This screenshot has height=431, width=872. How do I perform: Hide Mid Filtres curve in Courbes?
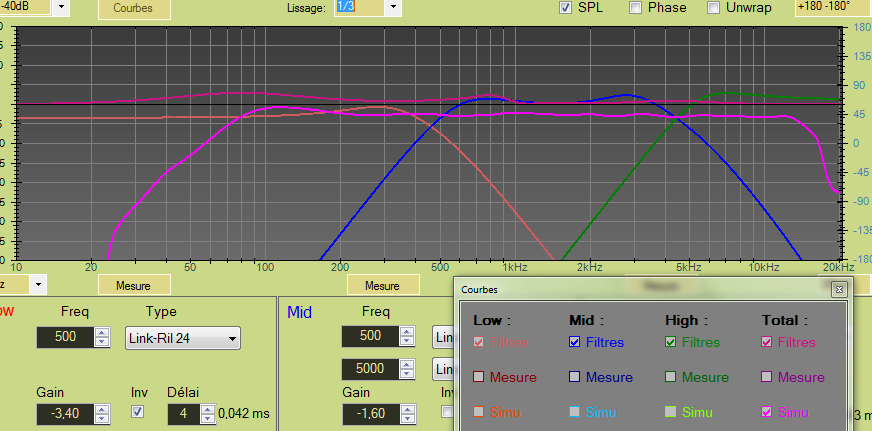pyautogui.click(x=574, y=342)
